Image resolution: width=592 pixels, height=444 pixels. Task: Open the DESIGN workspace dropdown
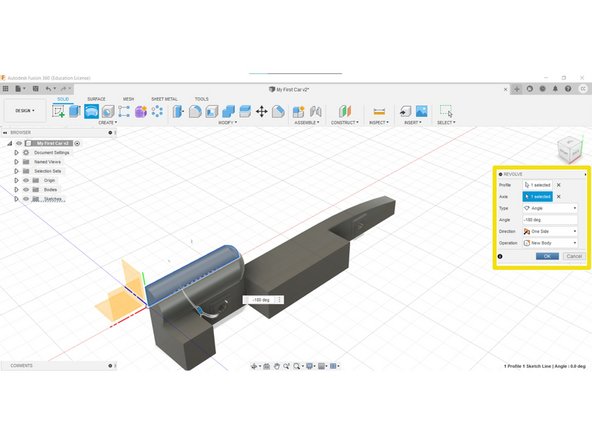25,111
